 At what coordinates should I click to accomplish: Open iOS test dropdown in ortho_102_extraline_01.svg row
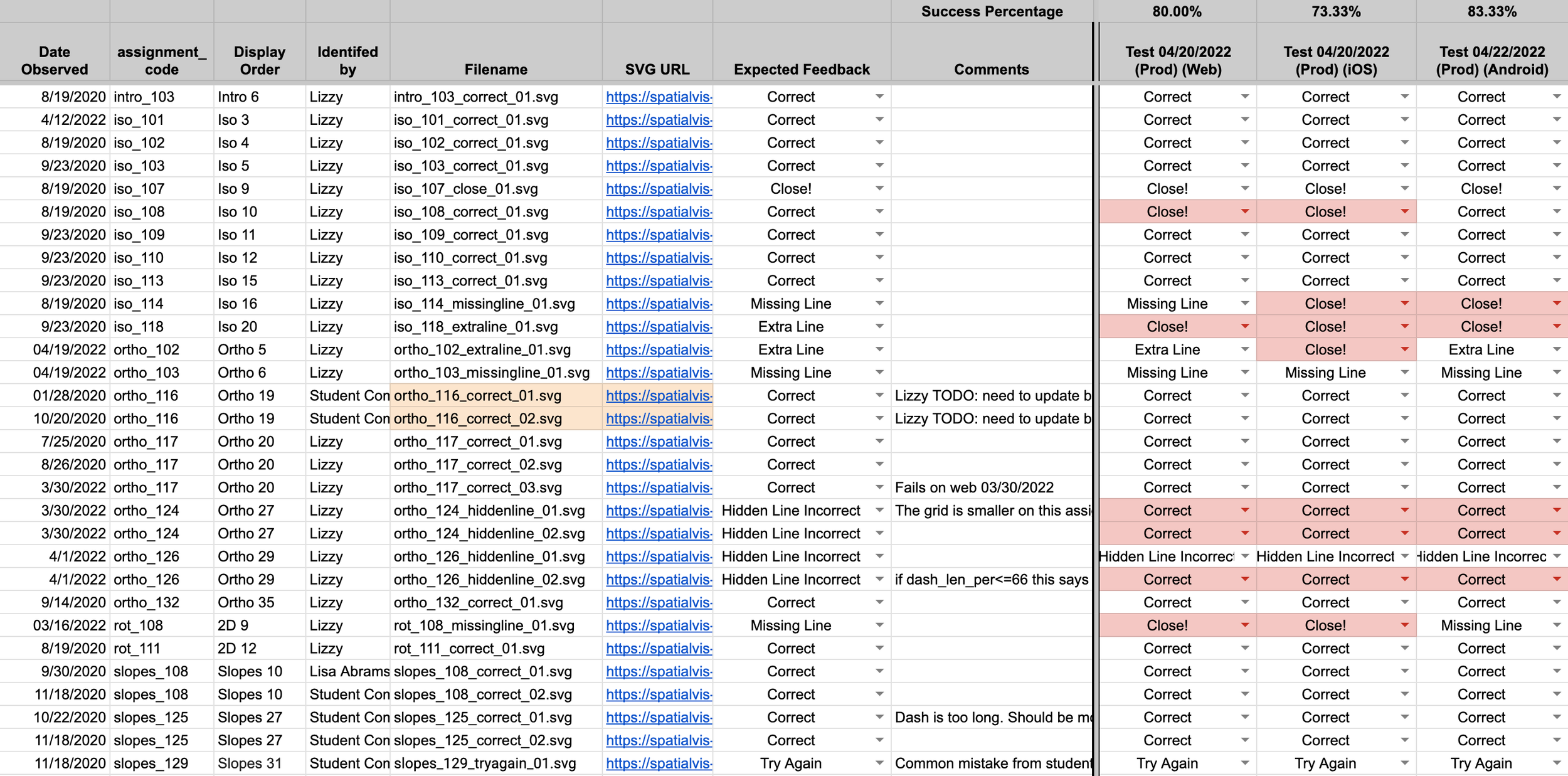click(1405, 349)
